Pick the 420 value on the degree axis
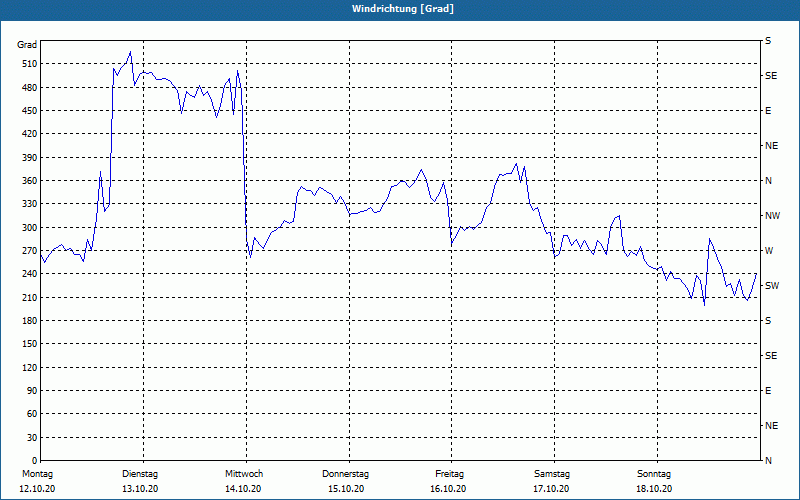Screen dimensions: 800x500 click(x=31, y=134)
